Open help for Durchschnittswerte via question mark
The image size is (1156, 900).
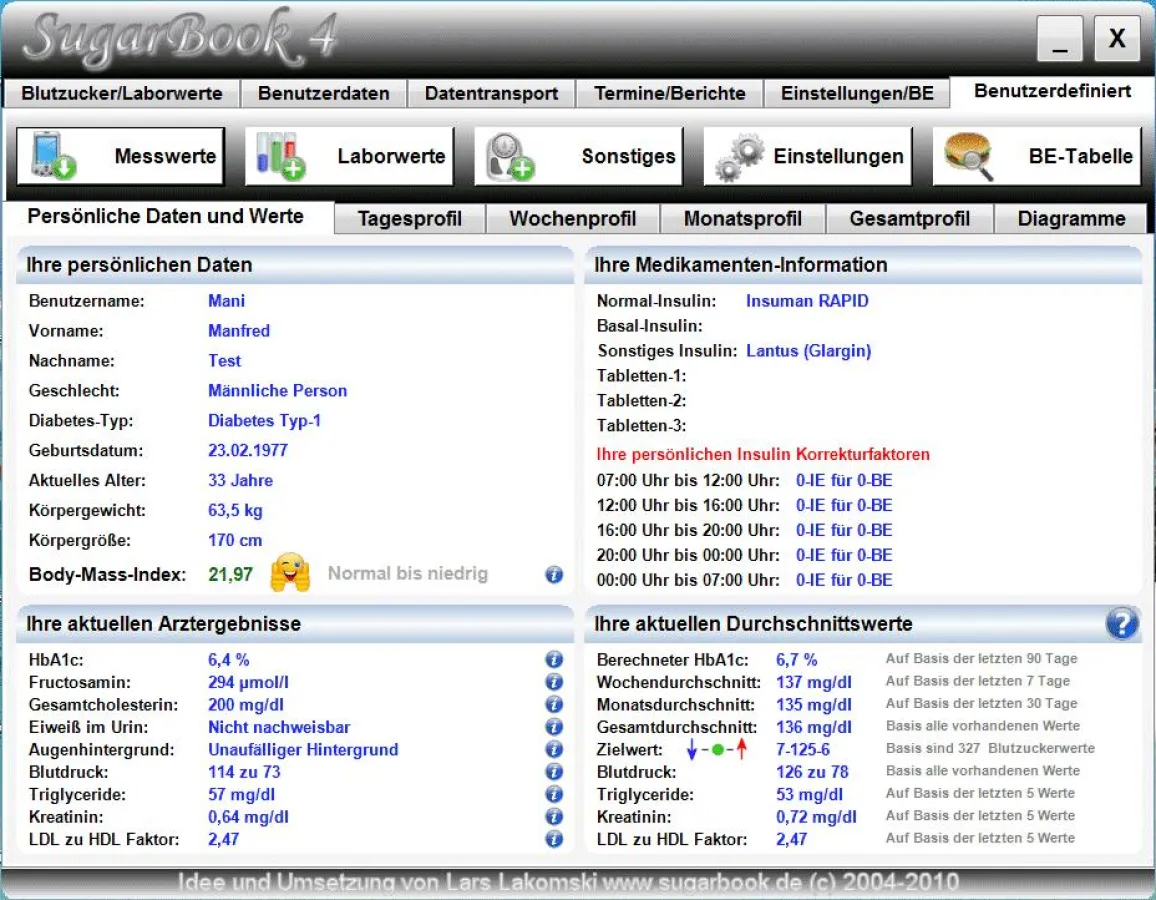1123,623
